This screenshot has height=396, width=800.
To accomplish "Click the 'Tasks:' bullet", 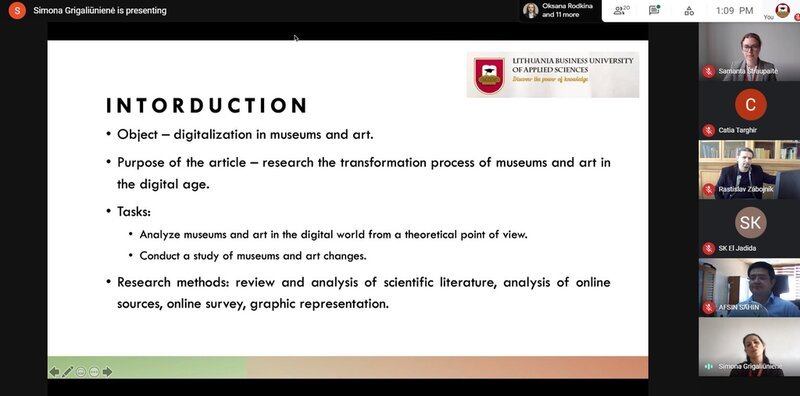I will (x=134, y=211).
